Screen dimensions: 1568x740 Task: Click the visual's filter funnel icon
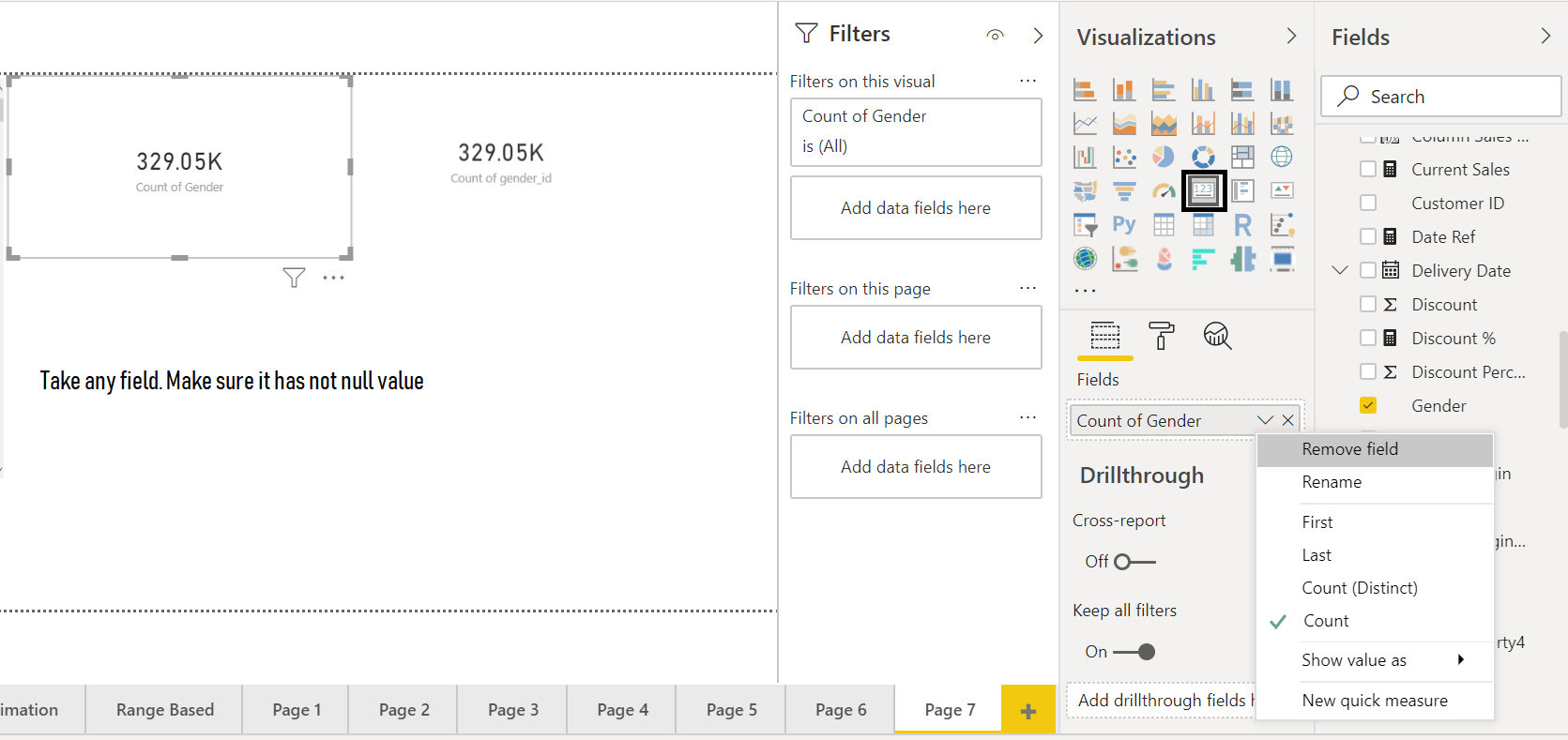294,278
